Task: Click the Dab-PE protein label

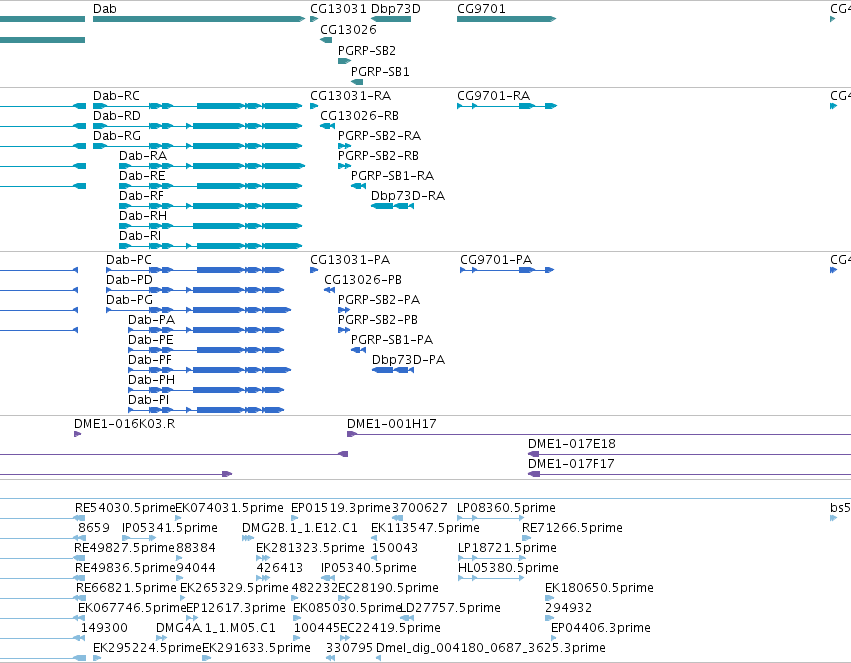Action: [151, 340]
